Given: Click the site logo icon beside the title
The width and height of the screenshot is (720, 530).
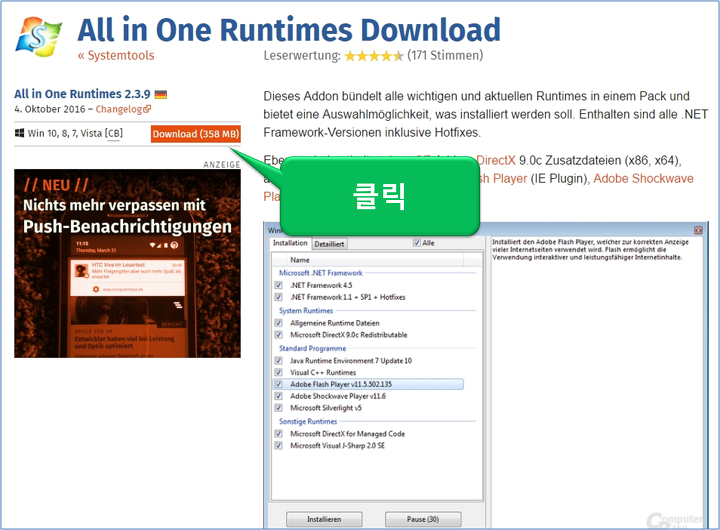Looking at the screenshot, I should coord(38,37).
